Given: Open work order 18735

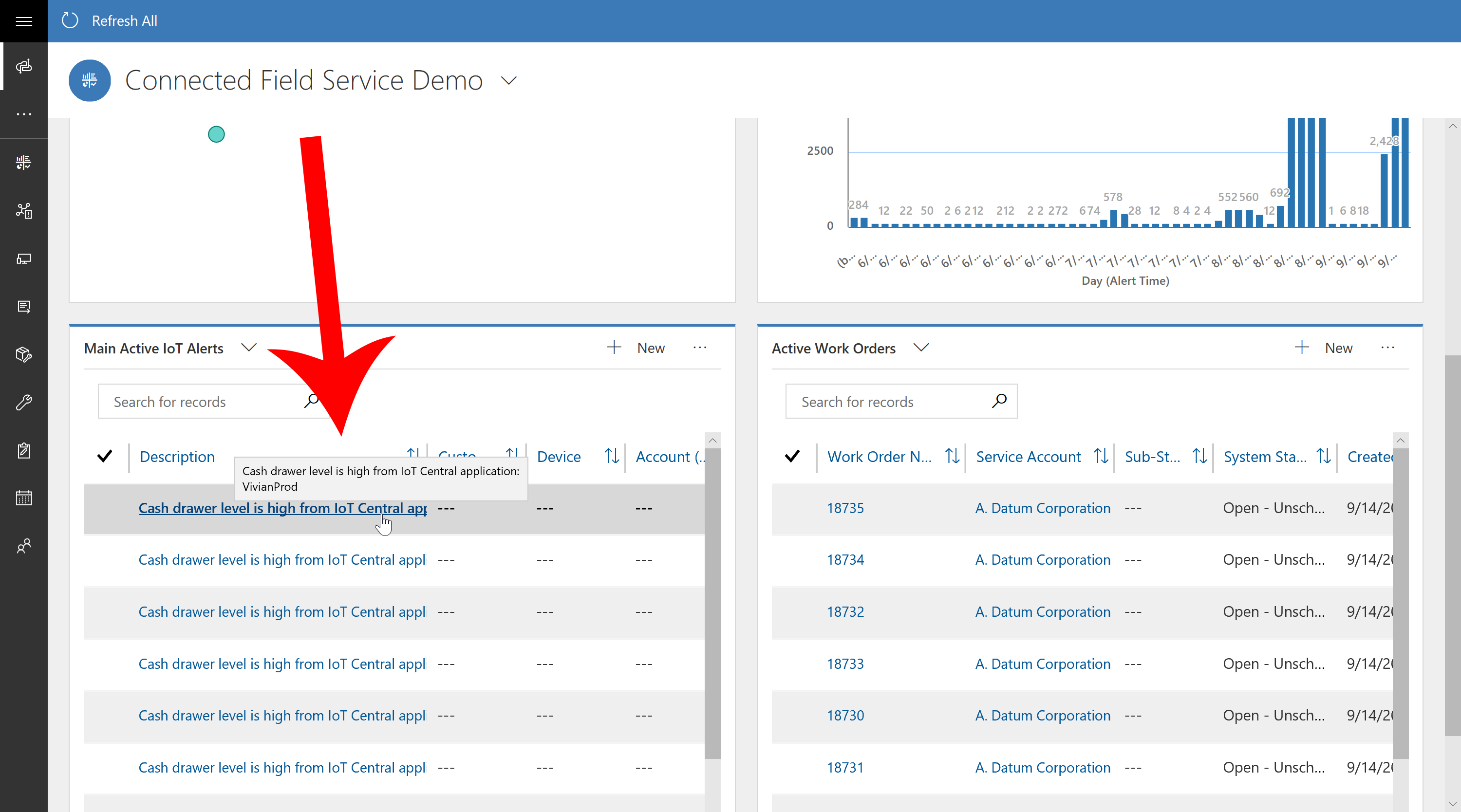Looking at the screenshot, I should [x=845, y=508].
